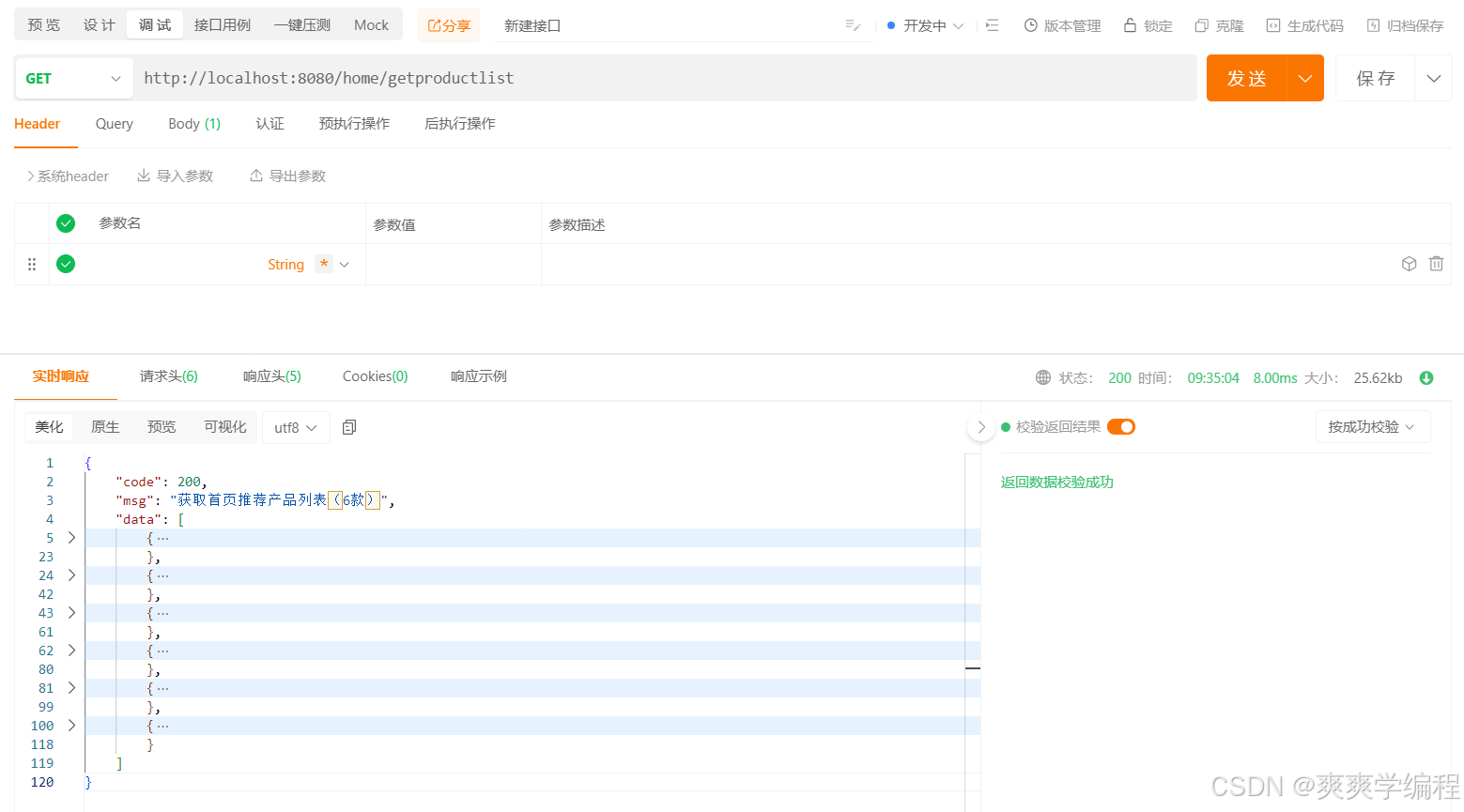Open Cookies(0) tab
The image size is (1464, 812).
[376, 376]
